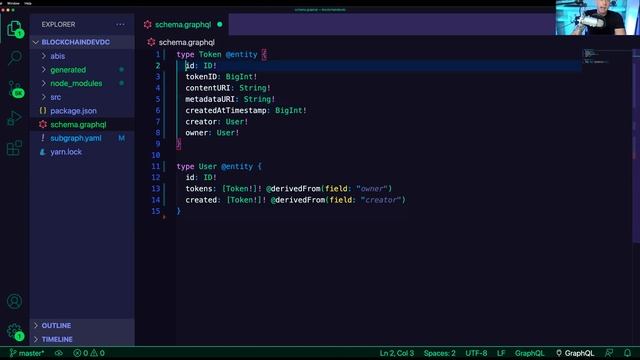Screen dimensions: 640x360
Task: Open the Extensions view
Action: [x=14, y=148]
